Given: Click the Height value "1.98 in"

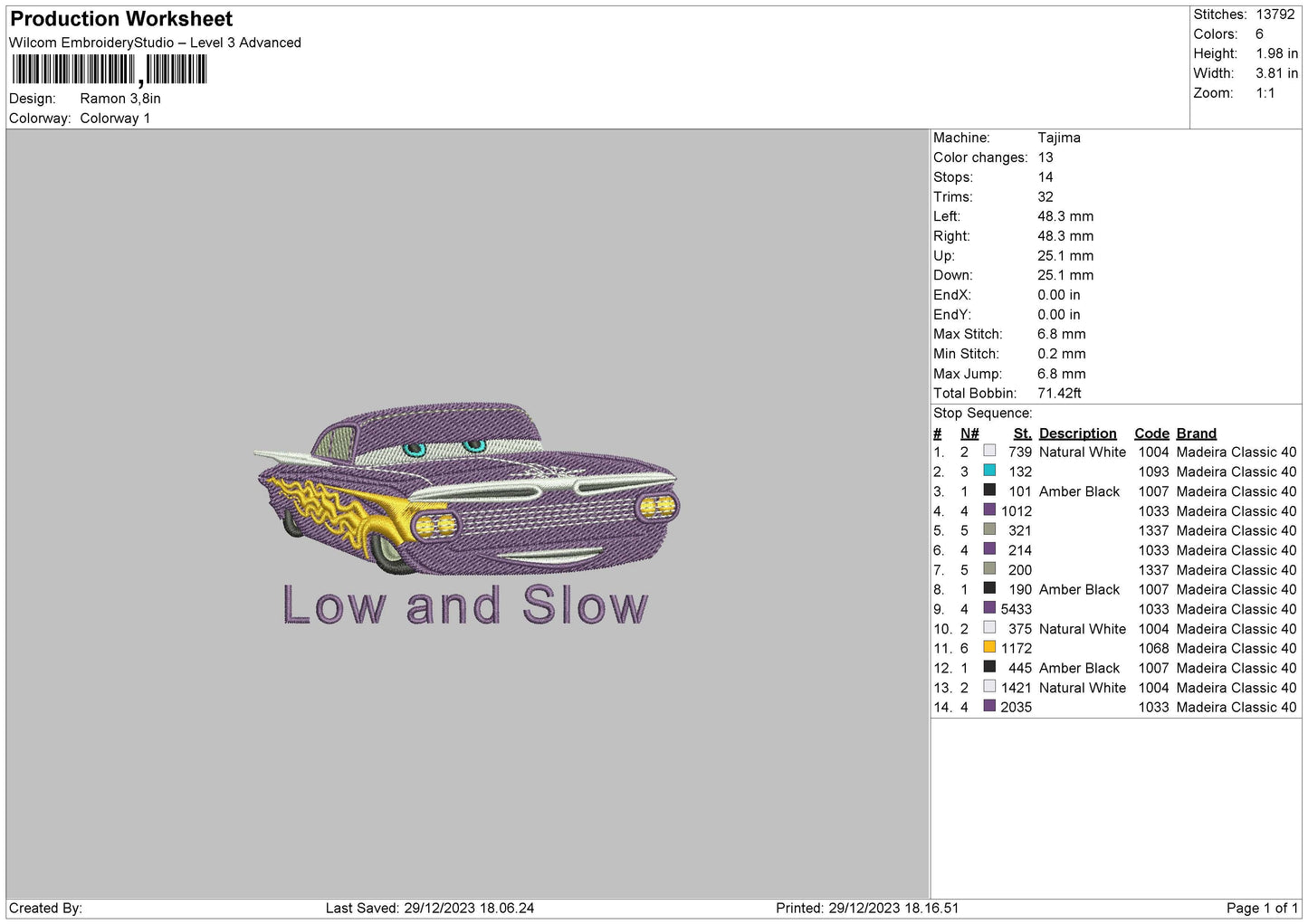Looking at the screenshot, I should 1276,53.
